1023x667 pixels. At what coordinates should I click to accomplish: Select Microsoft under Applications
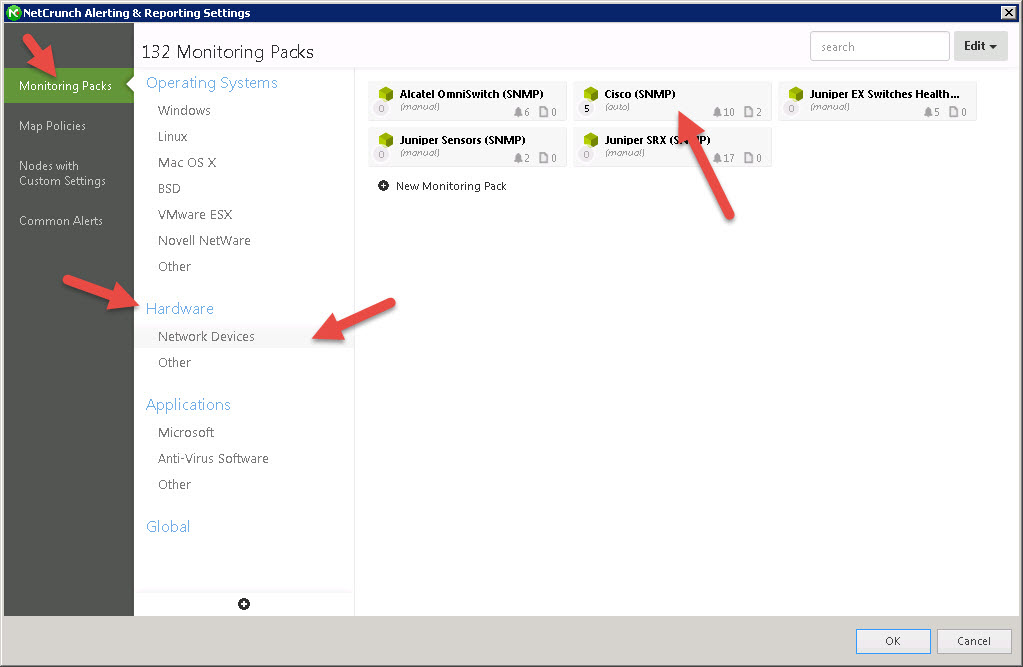[185, 433]
